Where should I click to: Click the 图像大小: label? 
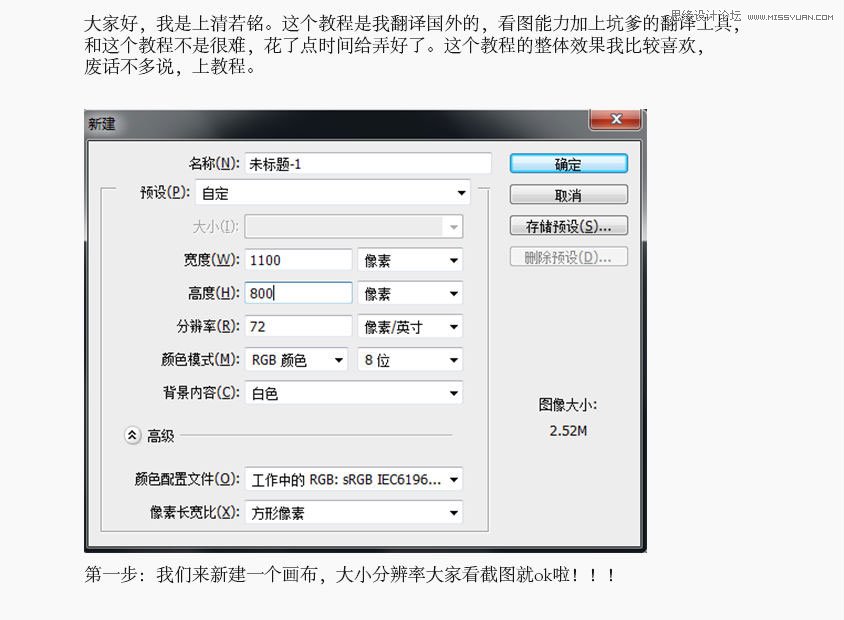coord(568,405)
